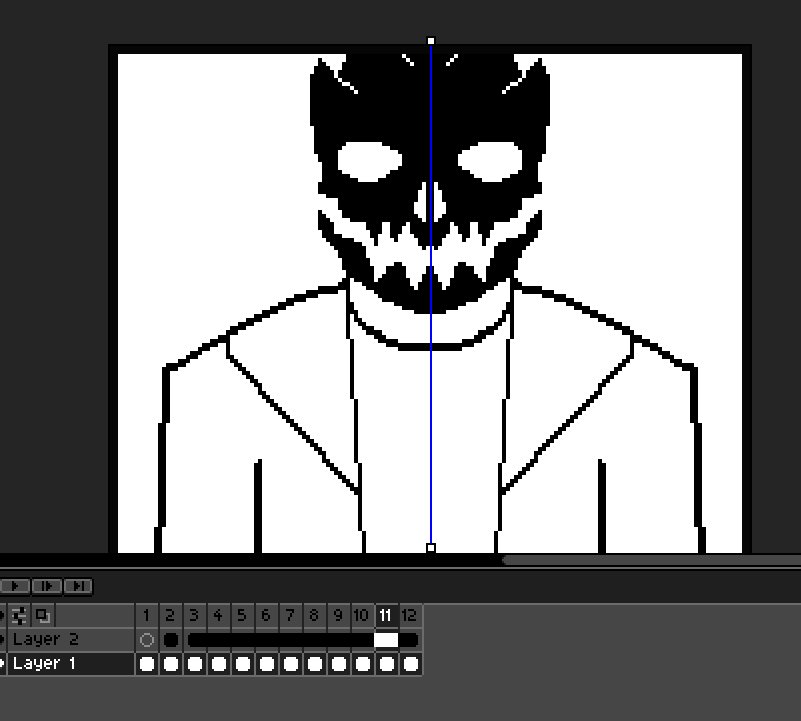Screen dimensions: 801x721
Task: Click the highlighted frame 11 header
Action: [x=386, y=615]
